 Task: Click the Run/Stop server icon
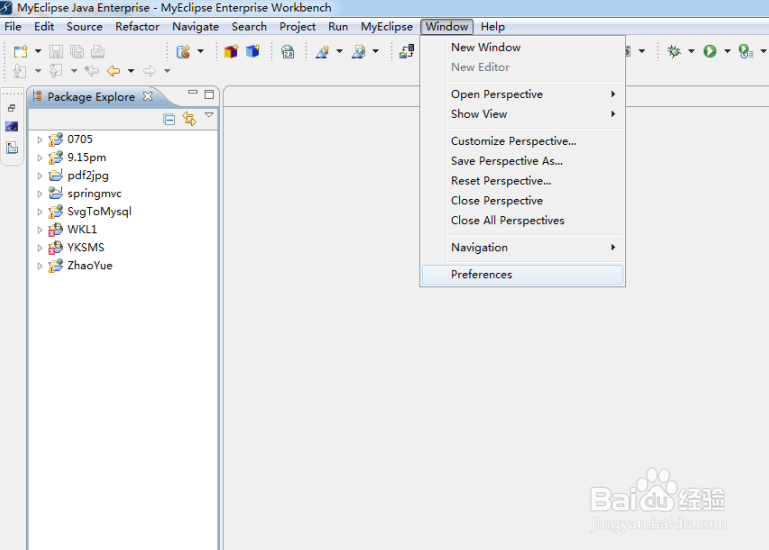click(x=359, y=52)
